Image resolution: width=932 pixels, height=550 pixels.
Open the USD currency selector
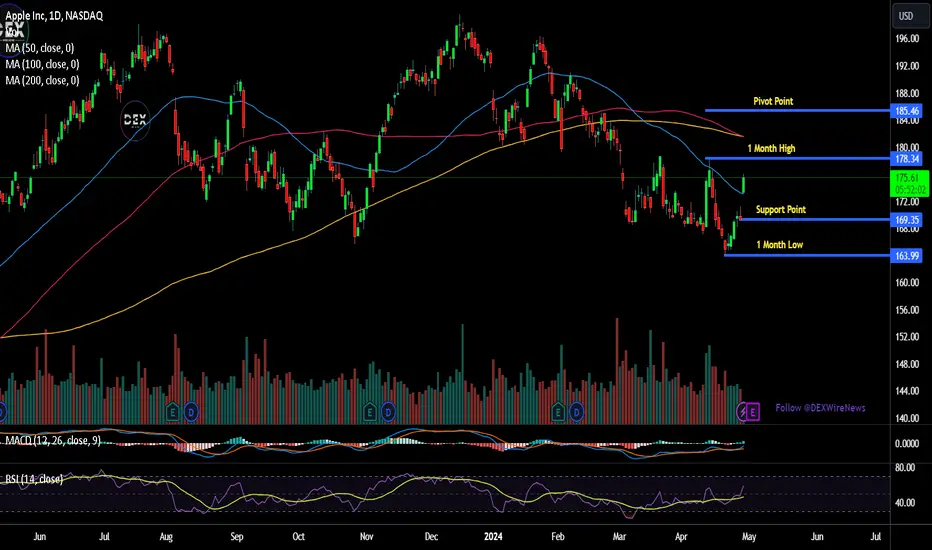[909, 16]
